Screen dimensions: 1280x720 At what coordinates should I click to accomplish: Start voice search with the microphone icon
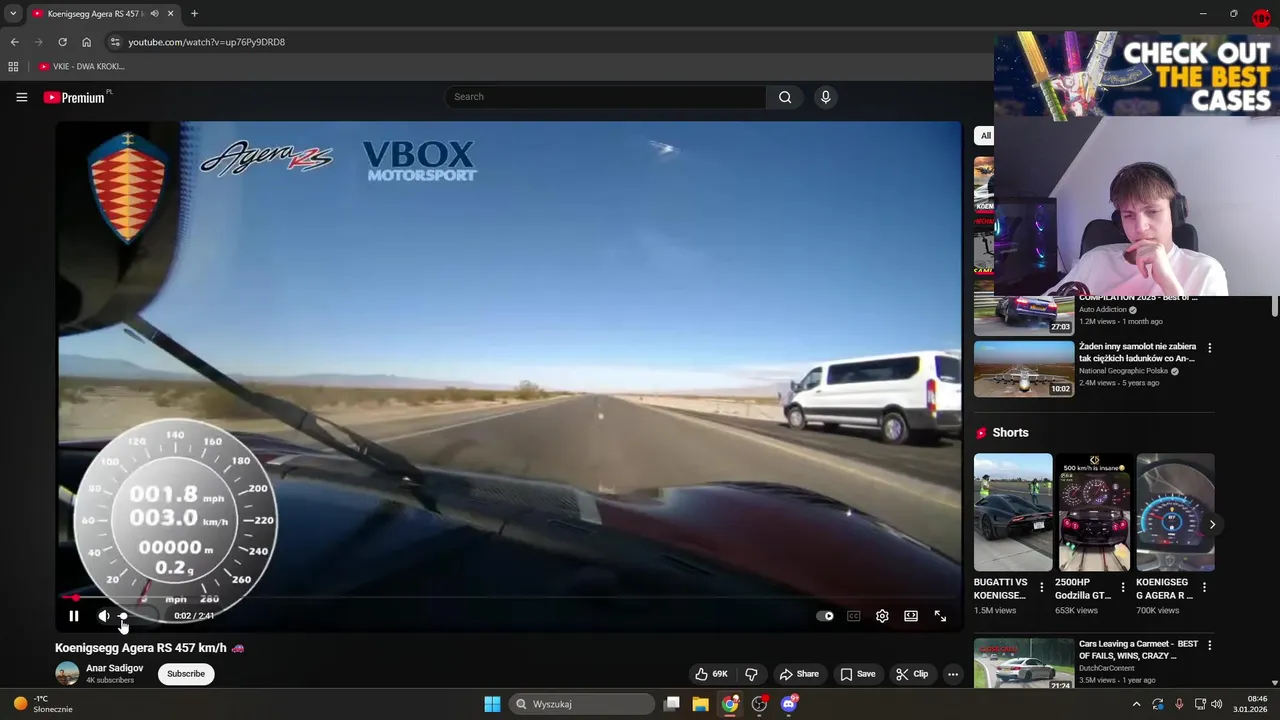[x=825, y=97]
